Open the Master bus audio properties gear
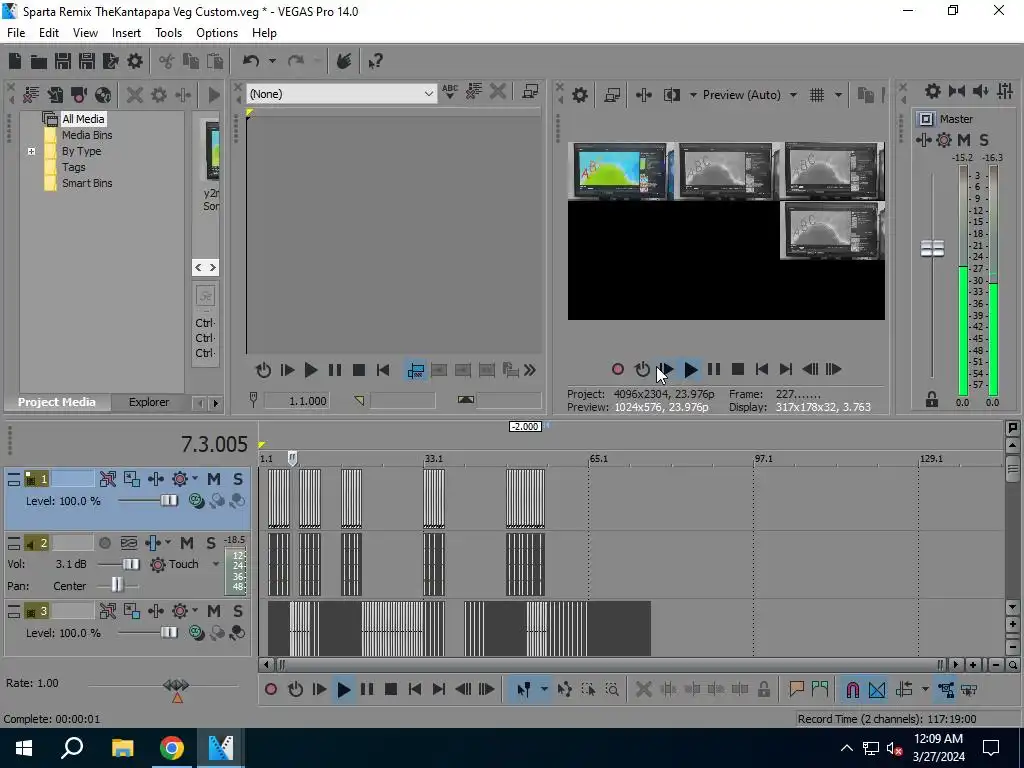 (x=933, y=91)
